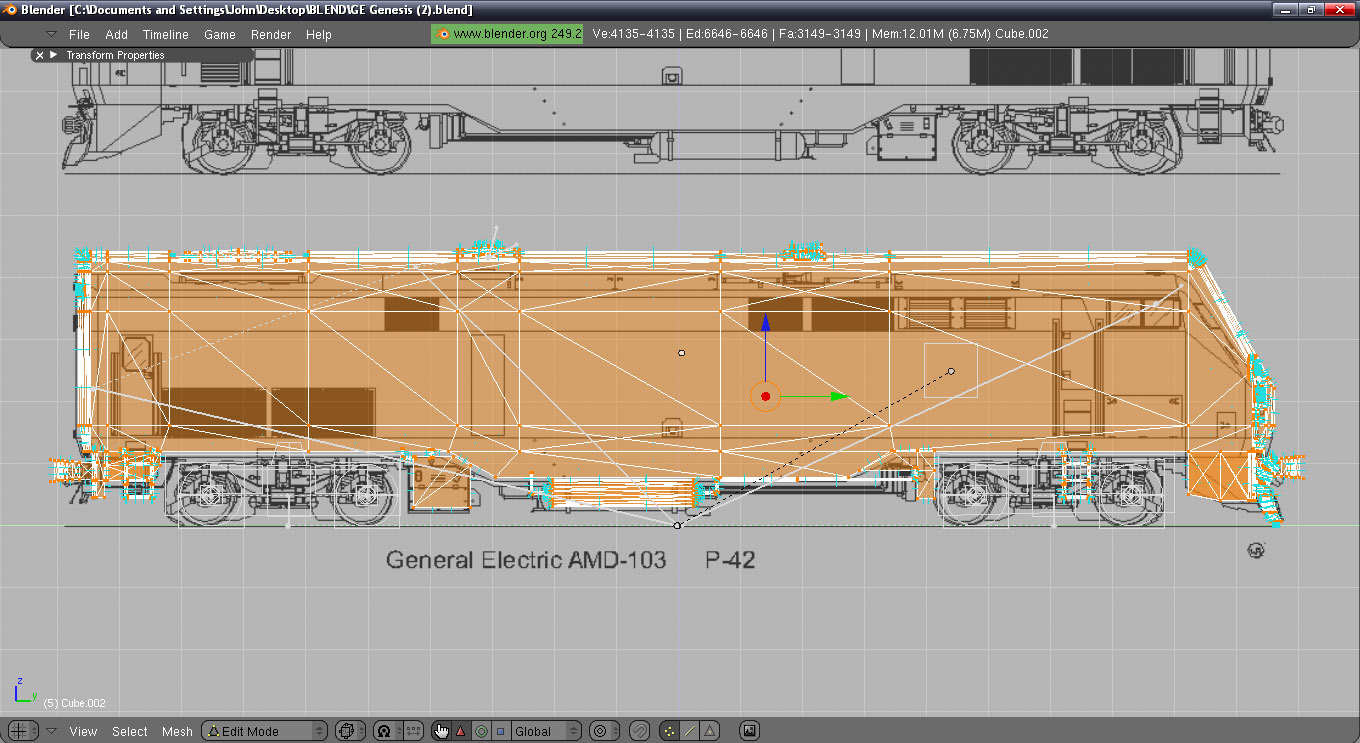Image resolution: width=1360 pixels, height=743 pixels.
Task: Click the www.blender.org 249.2 link
Action: coord(508,34)
